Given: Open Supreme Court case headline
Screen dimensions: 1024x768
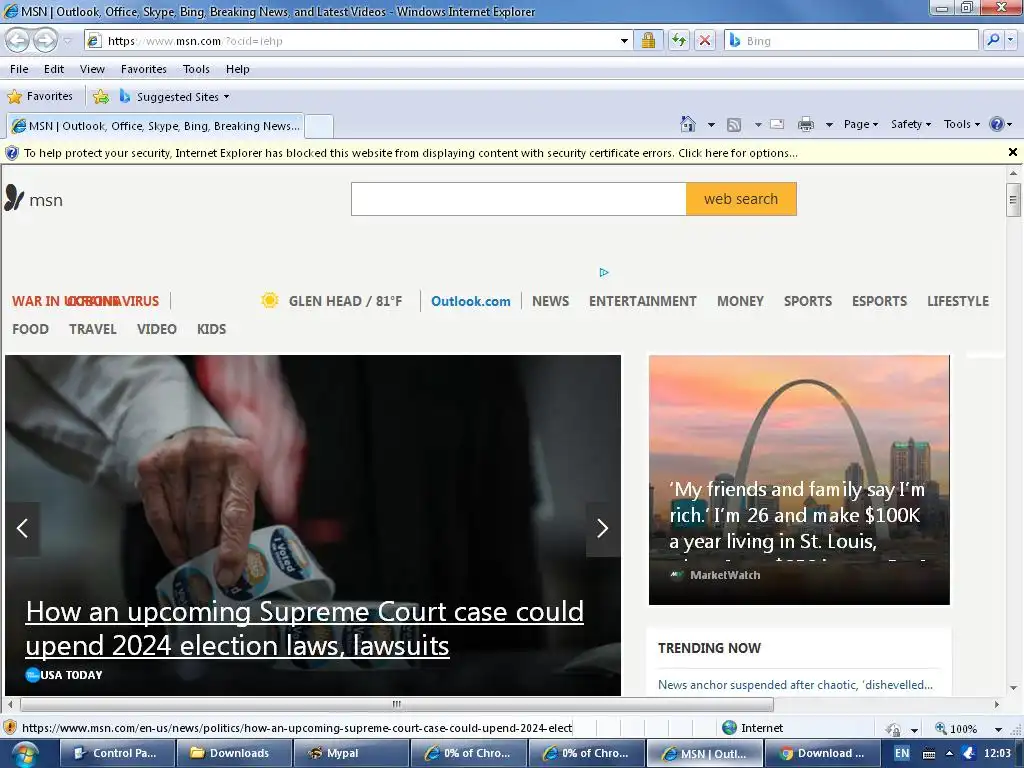Looking at the screenshot, I should point(304,628).
